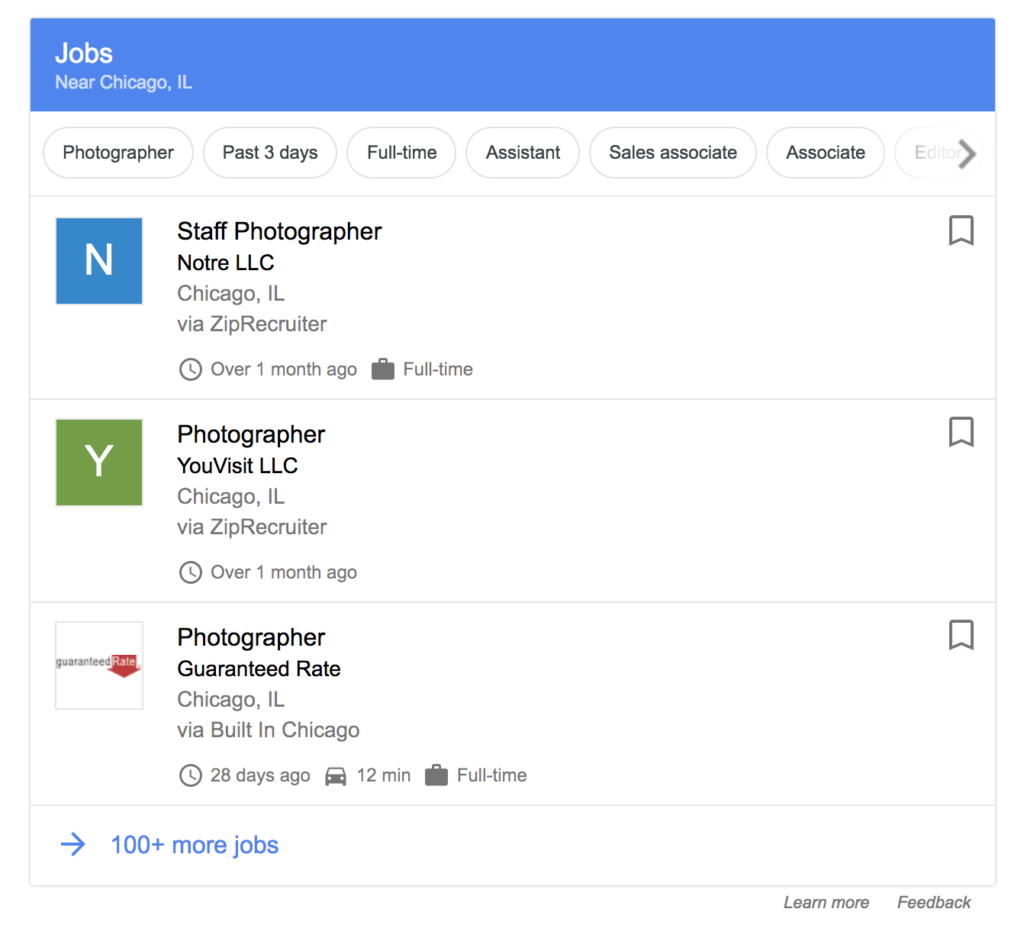Click the Guaranteed Rate company logo
This screenshot has width=1024, height=925.
99,665
